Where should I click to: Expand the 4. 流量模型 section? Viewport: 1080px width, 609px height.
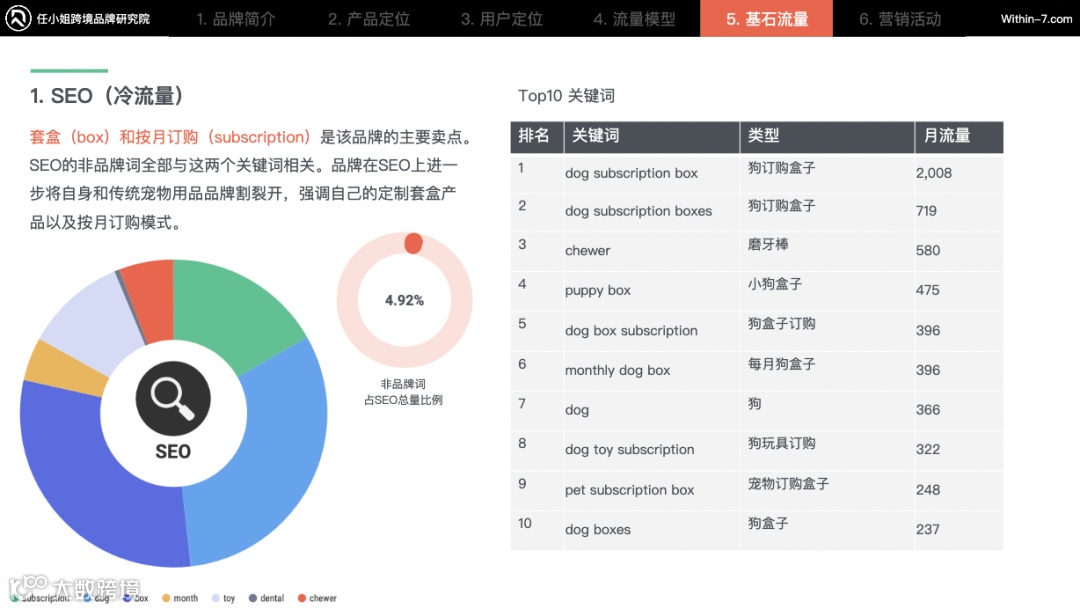click(x=634, y=18)
